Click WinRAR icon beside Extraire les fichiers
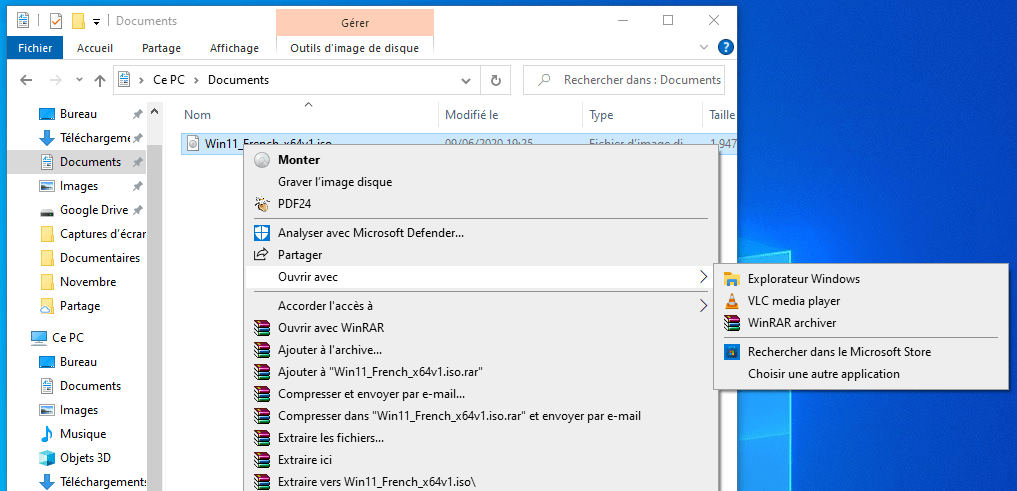The image size is (1017, 491). [x=261, y=438]
